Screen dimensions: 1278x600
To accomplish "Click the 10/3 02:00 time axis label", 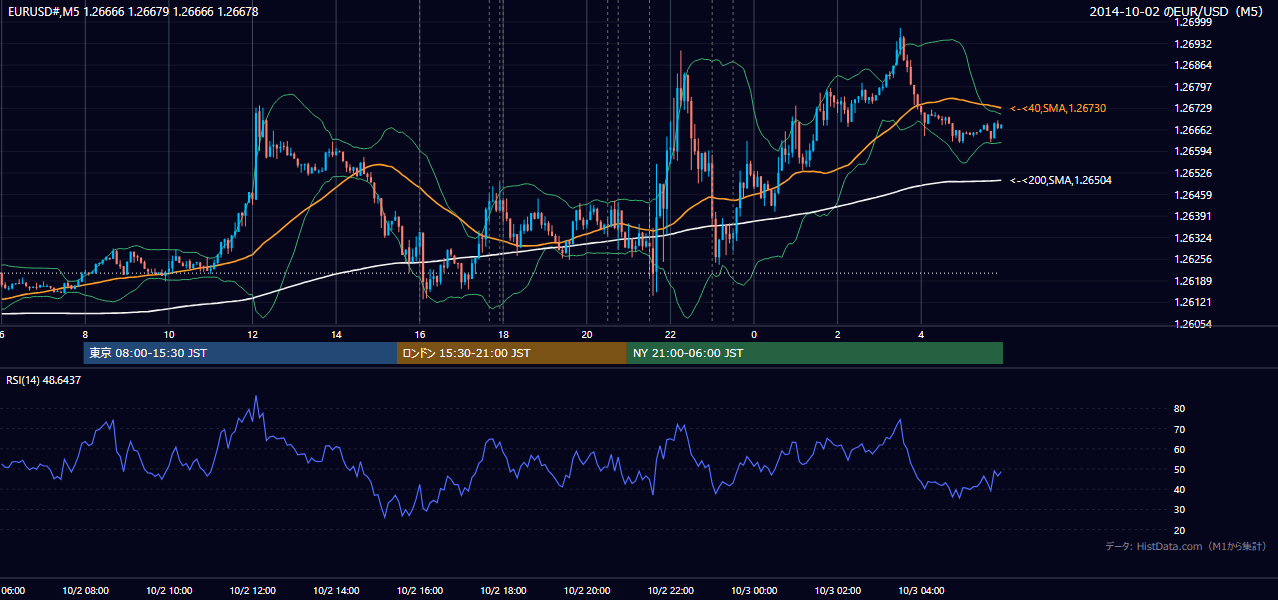I will click(x=838, y=590).
